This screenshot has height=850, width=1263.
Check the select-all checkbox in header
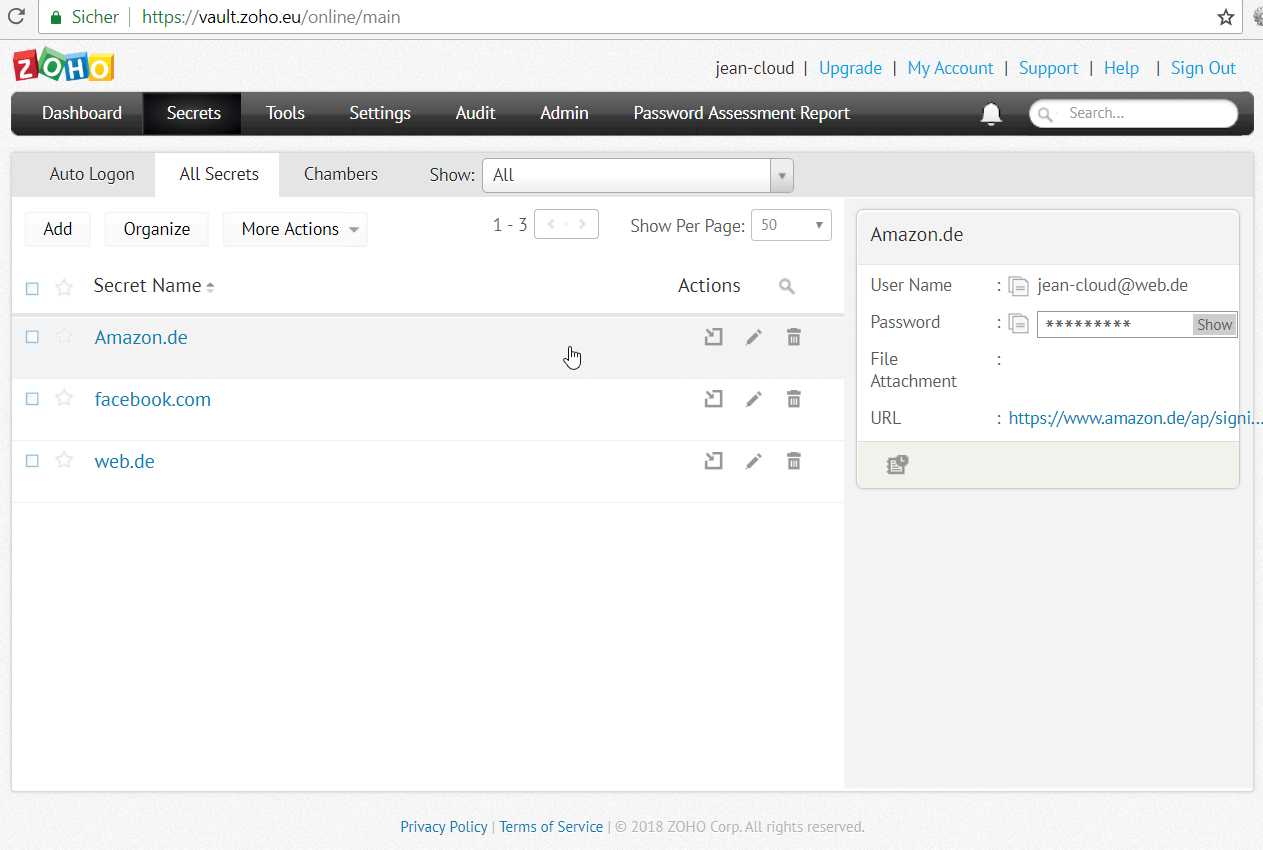32,289
